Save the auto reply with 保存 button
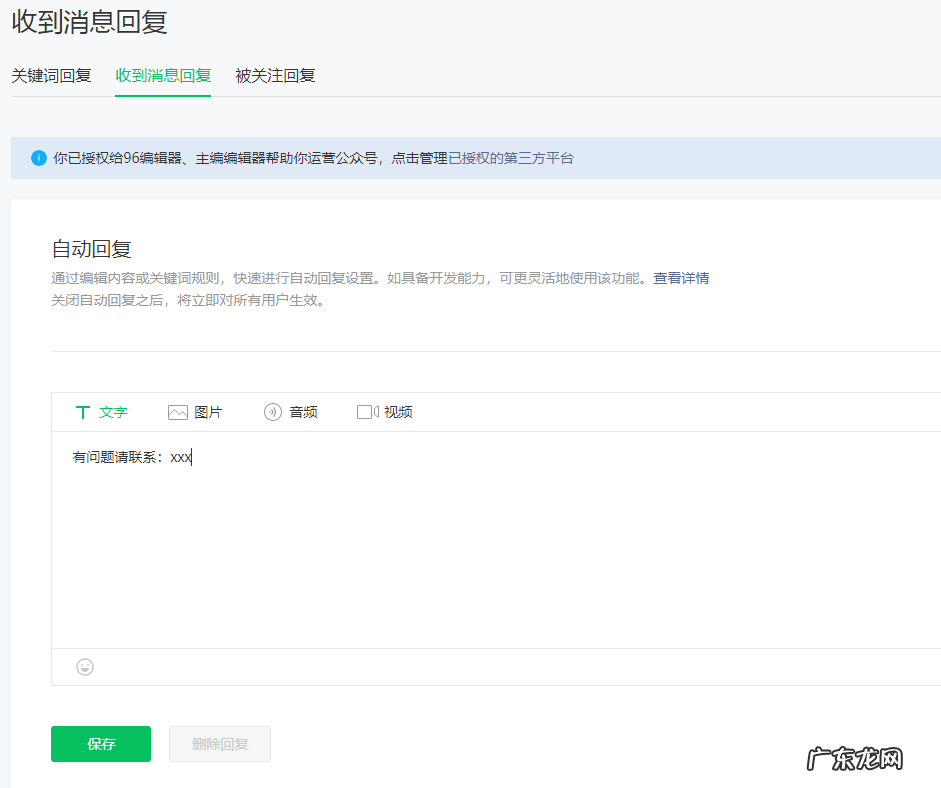This screenshot has width=941, height=788. [100, 743]
